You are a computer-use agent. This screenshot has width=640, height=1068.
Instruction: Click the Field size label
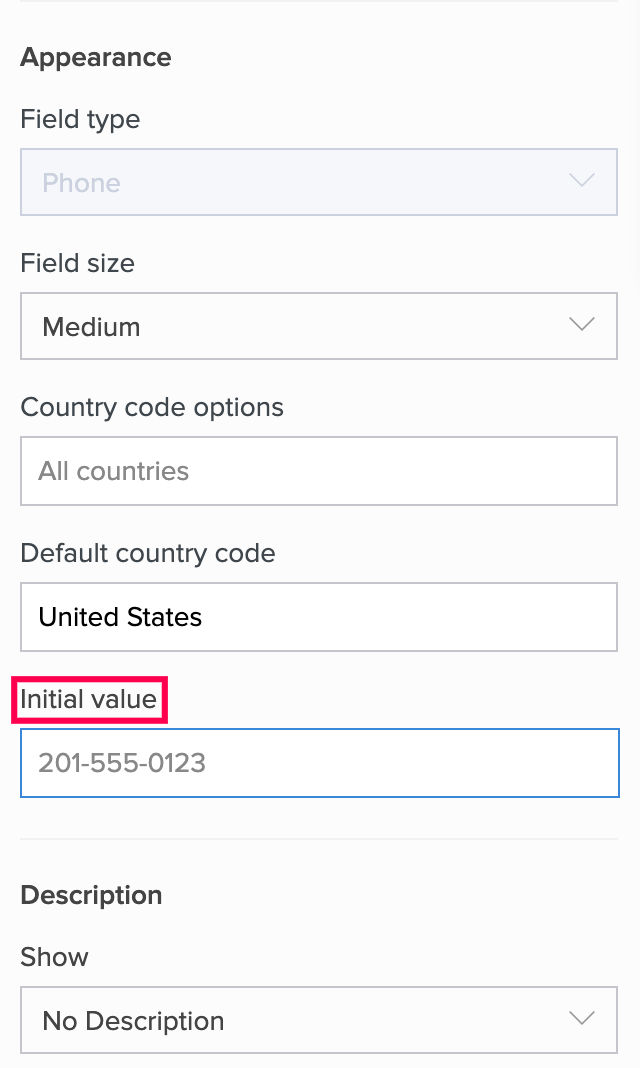[x=77, y=263]
